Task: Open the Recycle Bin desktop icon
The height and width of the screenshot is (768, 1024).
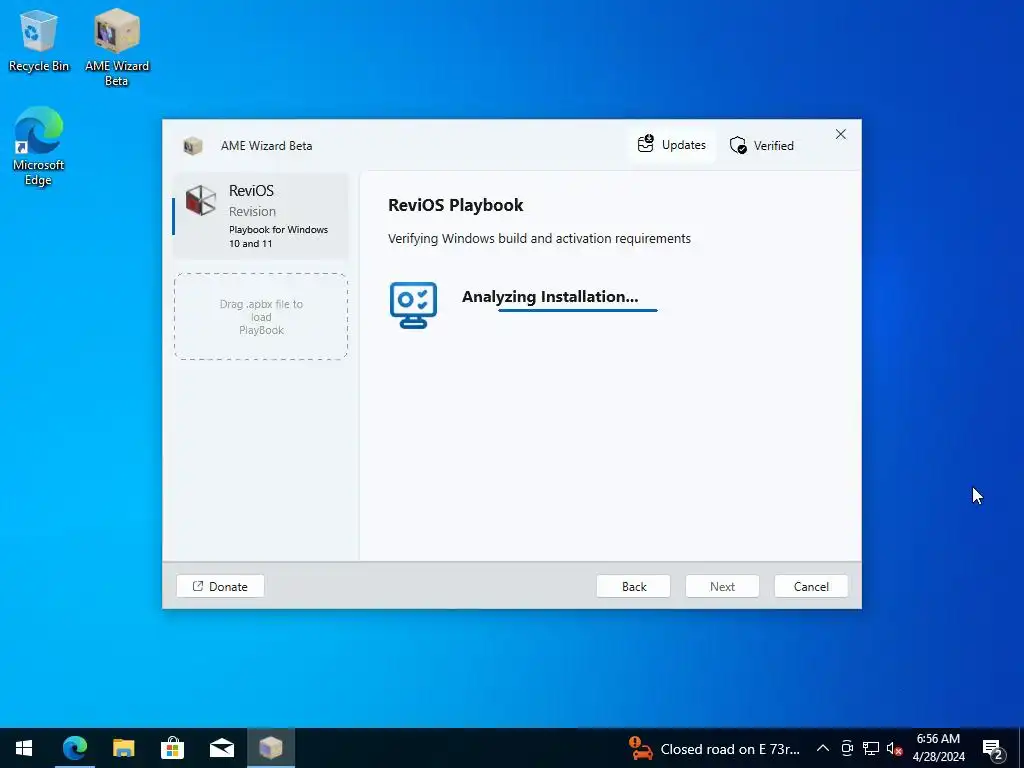Action: point(39,39)
